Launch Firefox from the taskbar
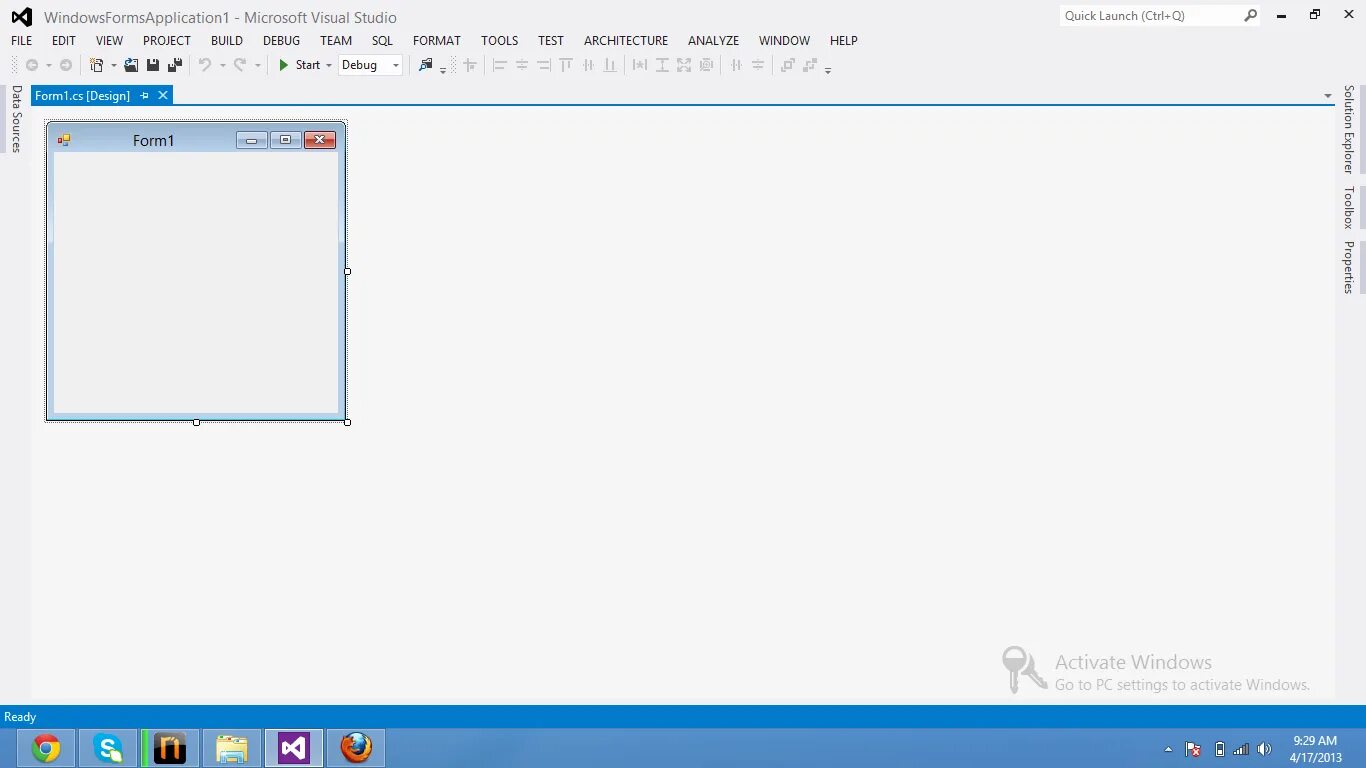Viewport: 1366px width, 768px height. pyautogui.click(x=356, y=747)
